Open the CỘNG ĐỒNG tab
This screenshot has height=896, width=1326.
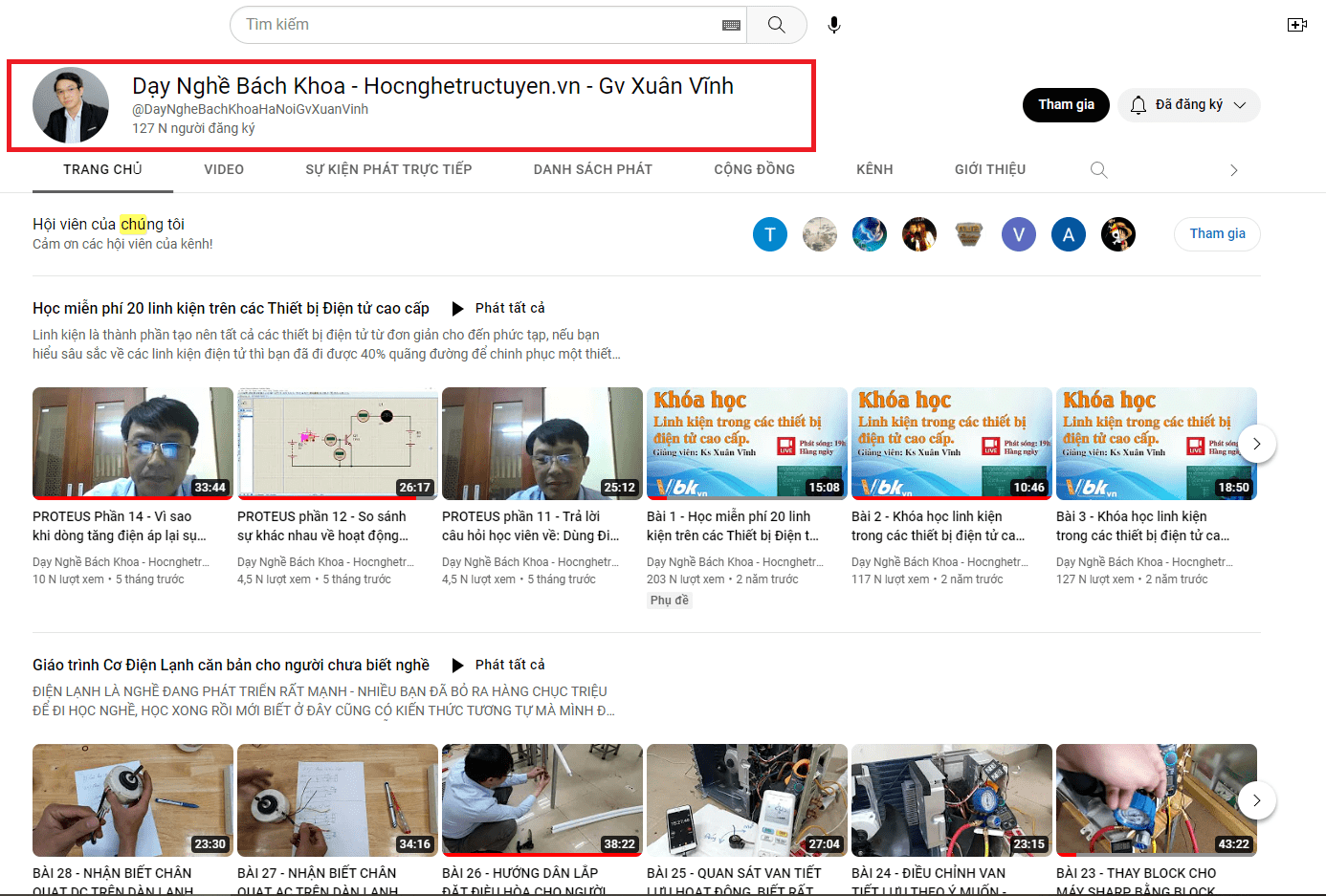[x=754, y=169]
